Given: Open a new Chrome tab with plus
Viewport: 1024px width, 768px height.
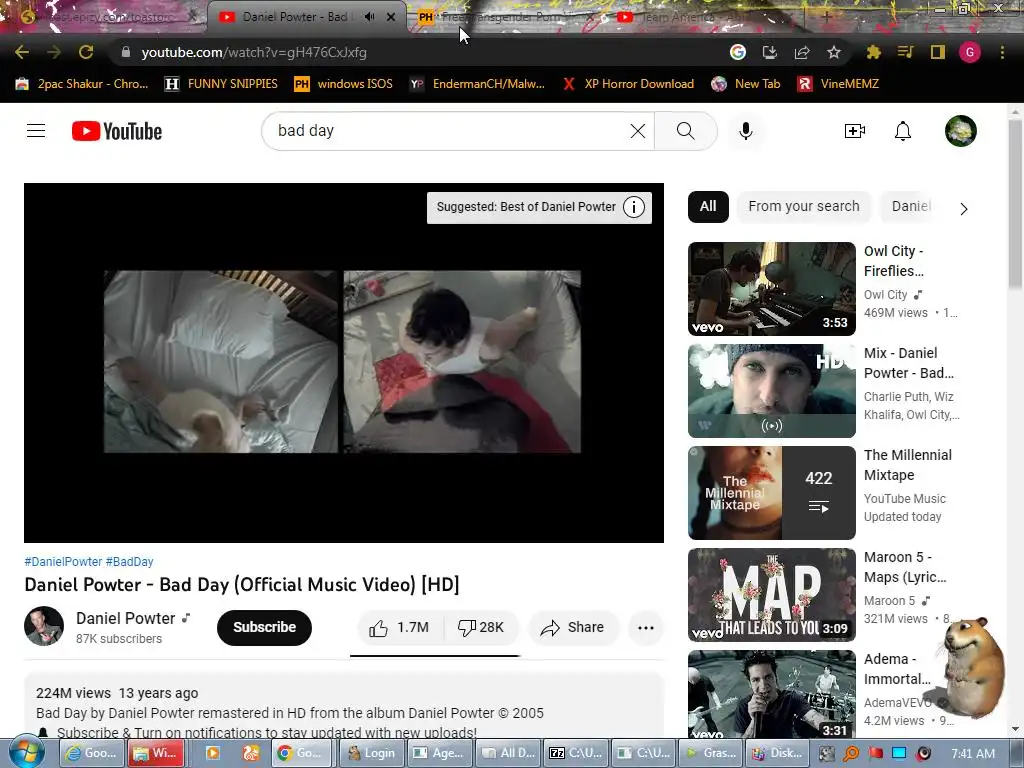Looking at the screenshot, I should pos(827,17).
